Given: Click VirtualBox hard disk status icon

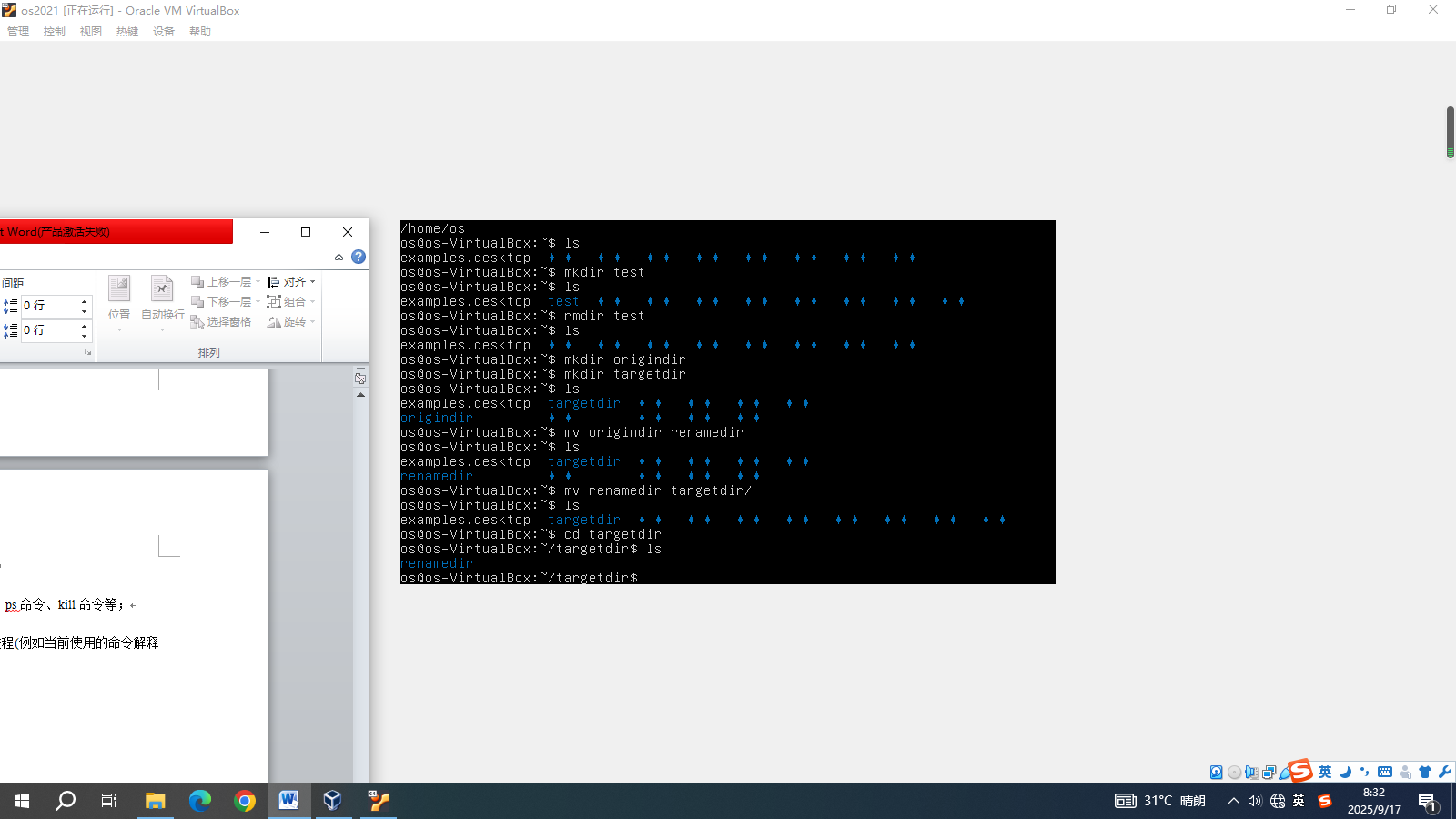Looking at the screenshot, I should (1216, 773).
